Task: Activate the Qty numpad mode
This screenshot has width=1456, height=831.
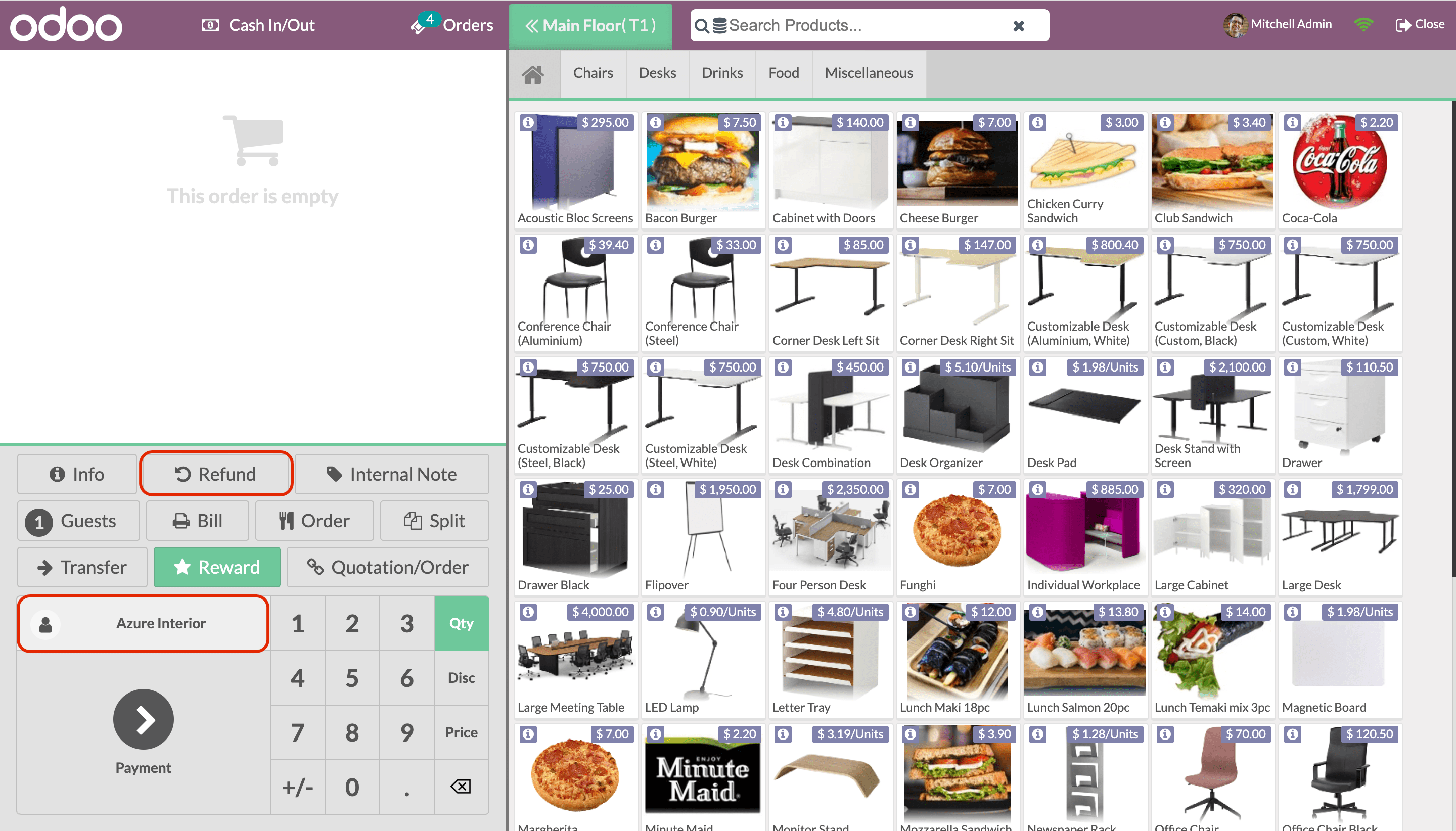Action: (x=461, y=623)
